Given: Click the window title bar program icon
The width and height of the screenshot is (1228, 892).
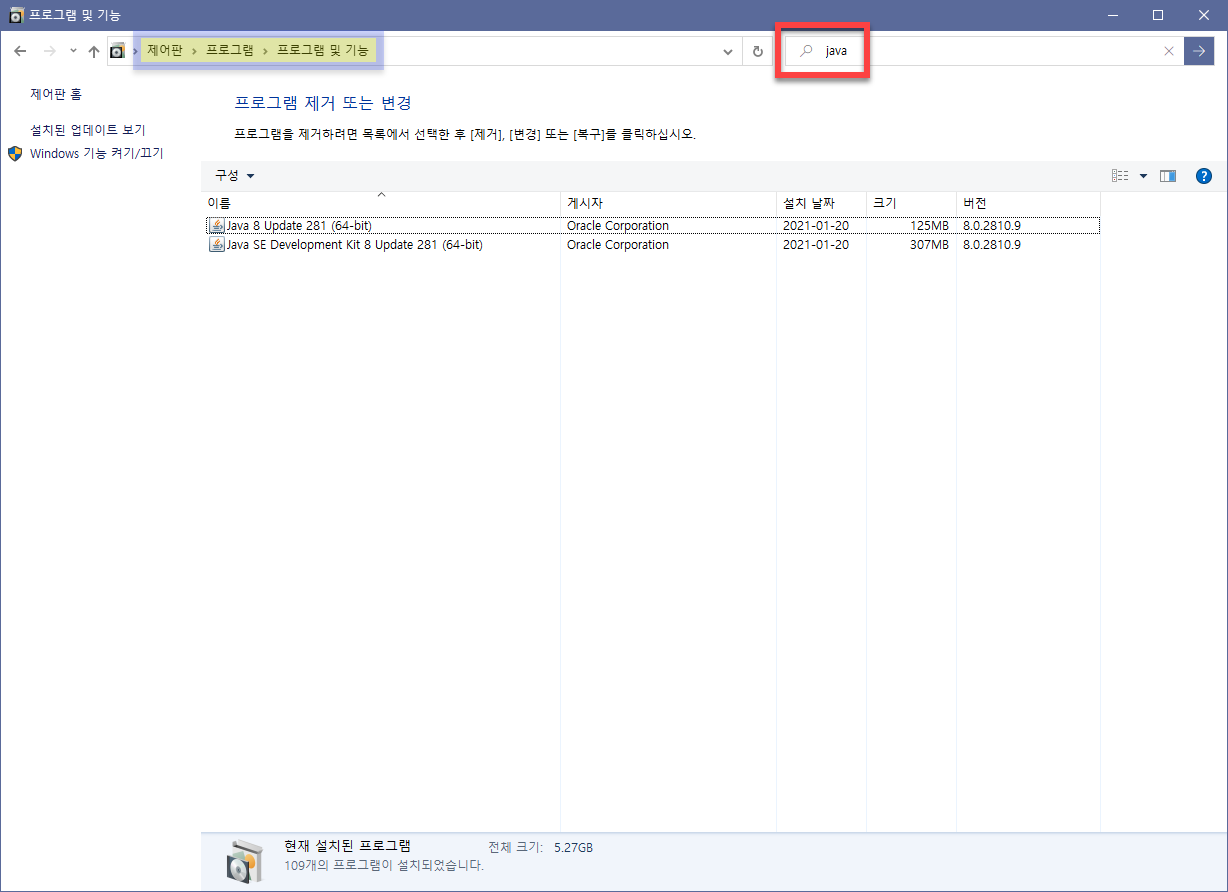Looking at the screenshot, I should point(16,15).
